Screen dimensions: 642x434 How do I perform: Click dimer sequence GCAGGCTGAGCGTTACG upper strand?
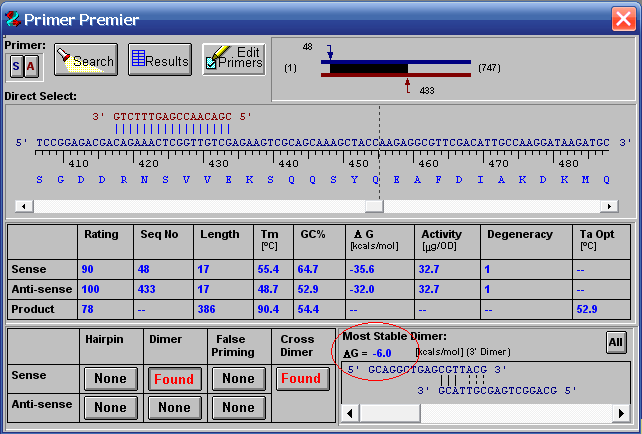point(427,370)
